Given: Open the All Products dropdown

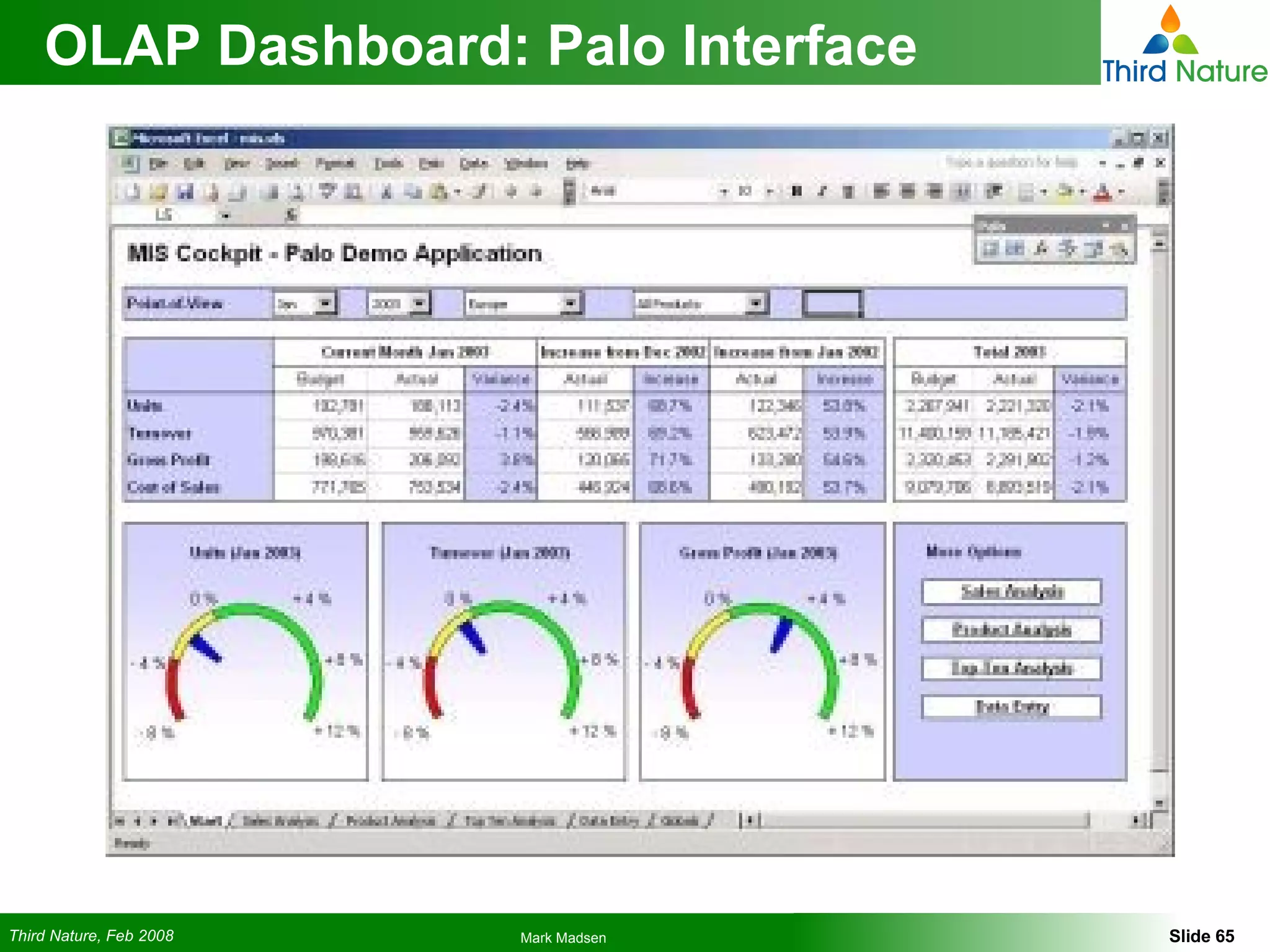Looking at the screenshot, I should tap(756, 304).
